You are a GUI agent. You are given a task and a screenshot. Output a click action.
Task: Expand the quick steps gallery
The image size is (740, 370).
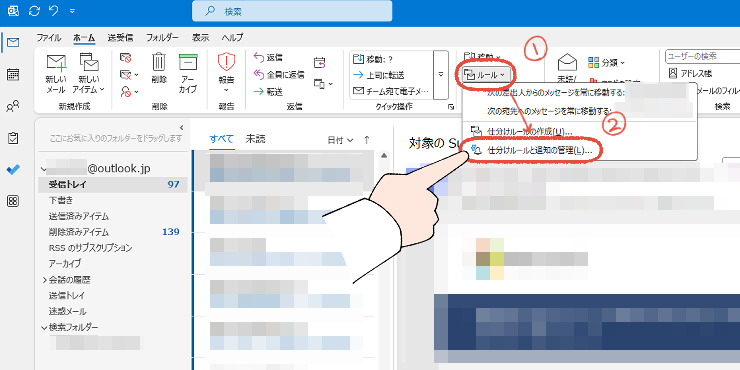[x=441, y=75]
